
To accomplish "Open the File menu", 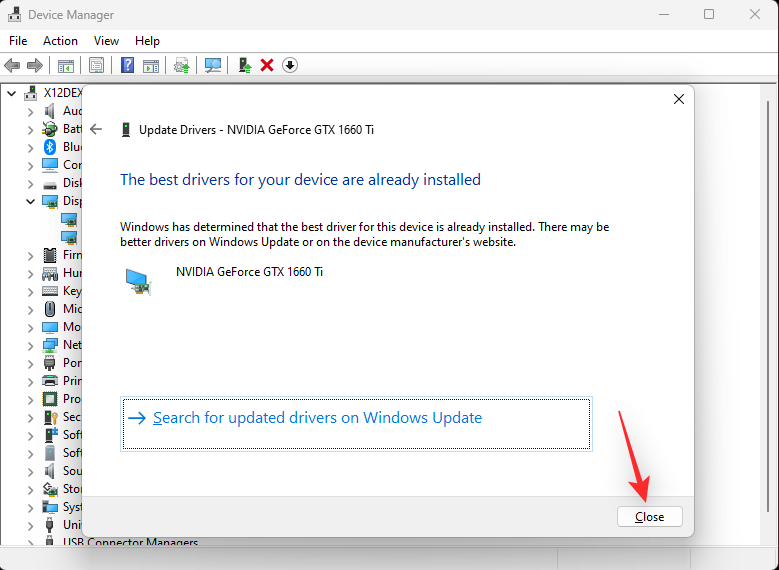I will click(x=18, y=41).
